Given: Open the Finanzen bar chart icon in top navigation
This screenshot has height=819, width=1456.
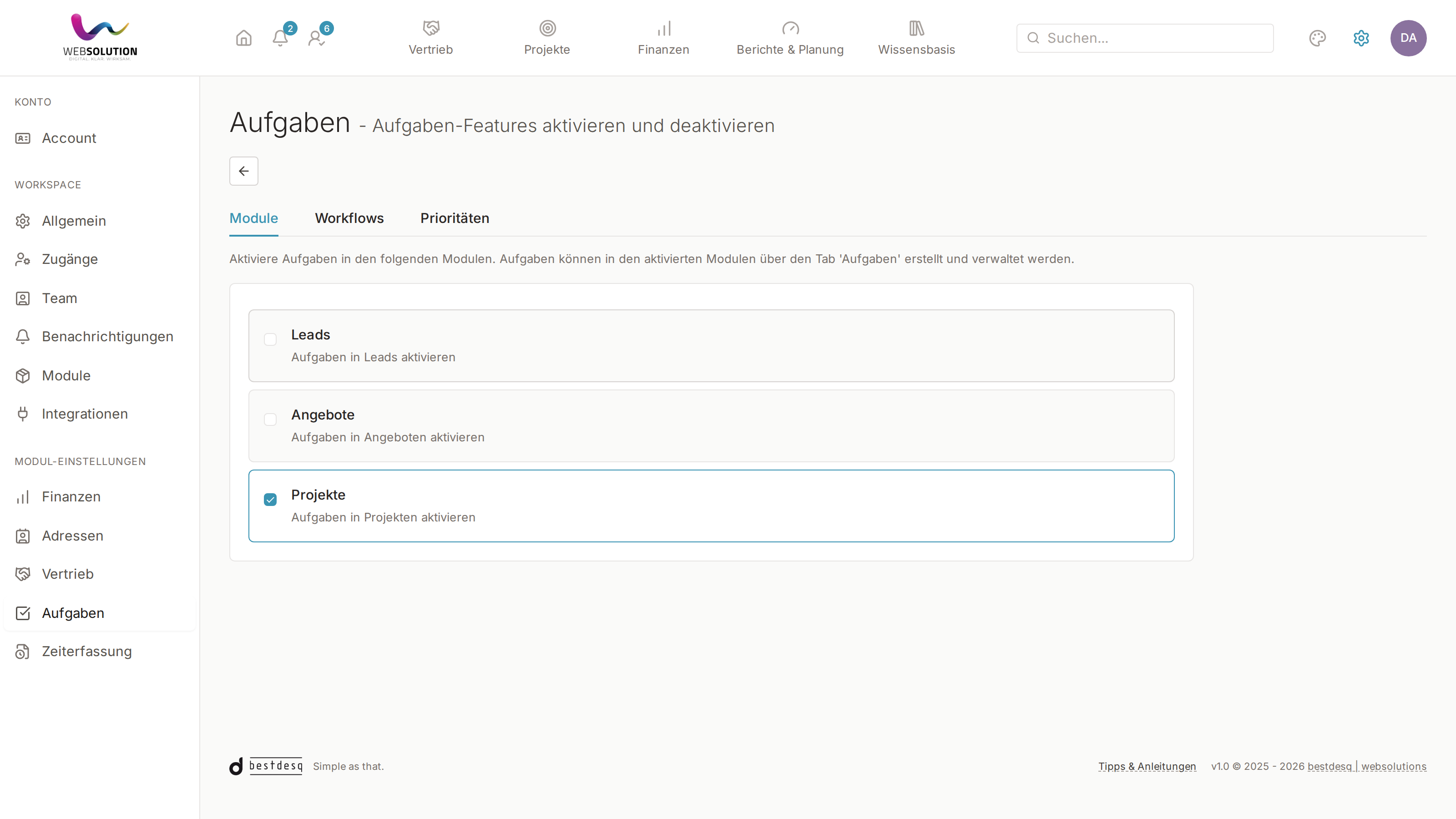Looking at the screenshot, I should pos(663,28).
